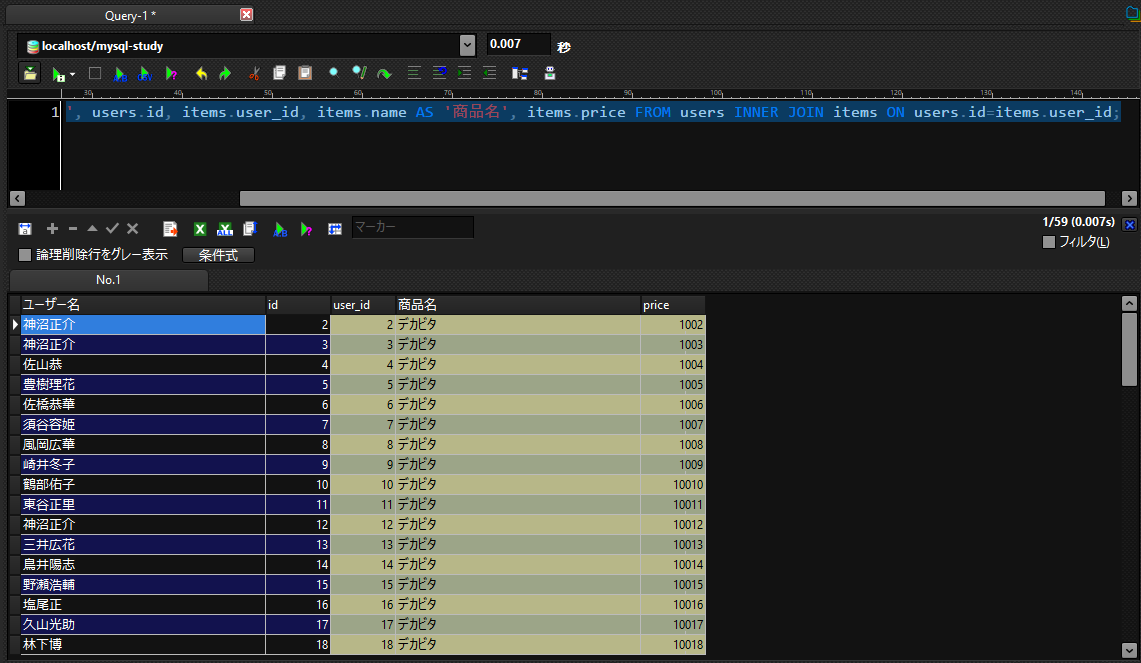Run the SQL query with green play icon
Screen dimensions: 1141x663
[57, 74]
